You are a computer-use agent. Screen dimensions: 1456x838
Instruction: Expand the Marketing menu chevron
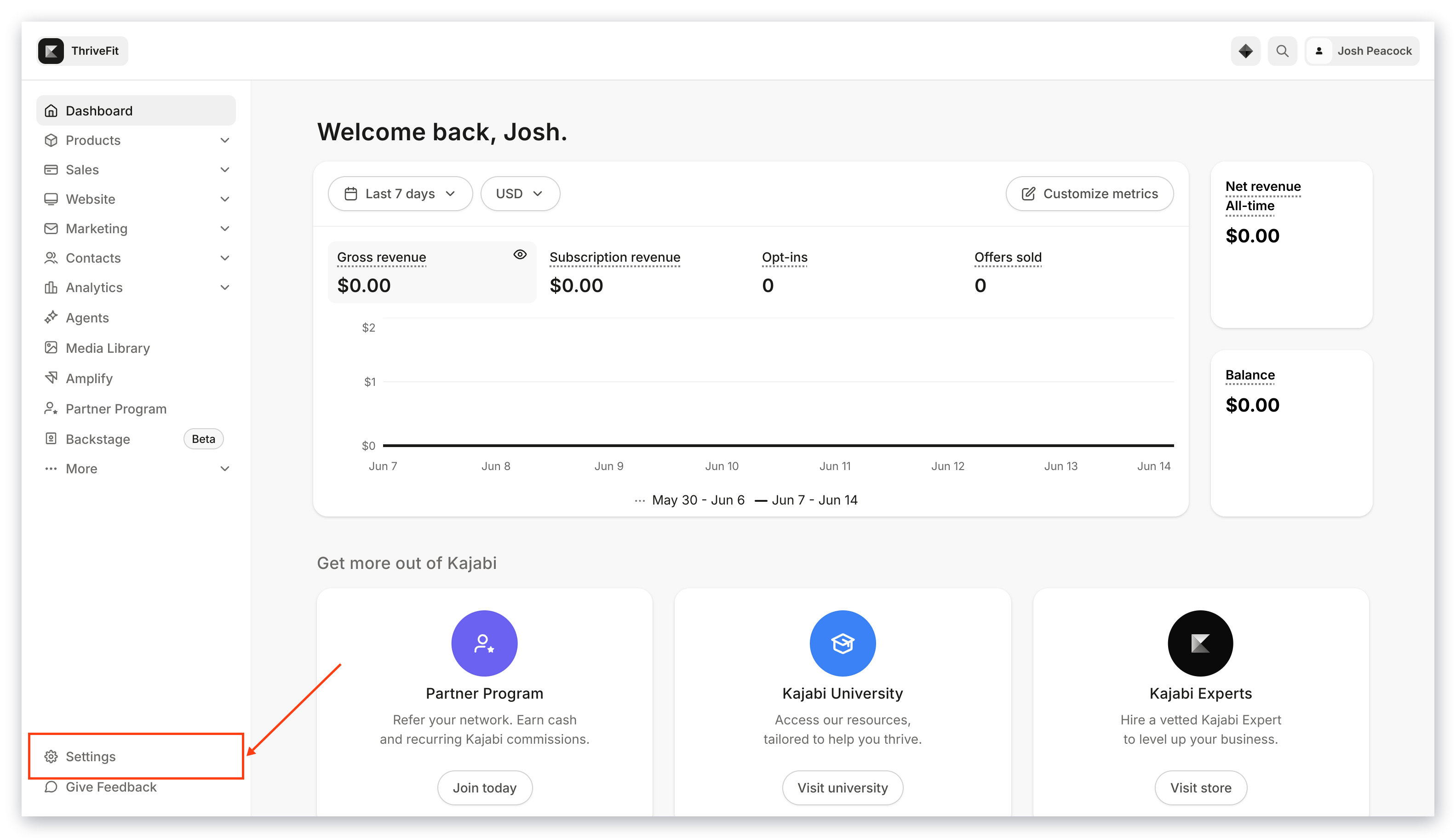coord(225,229)
